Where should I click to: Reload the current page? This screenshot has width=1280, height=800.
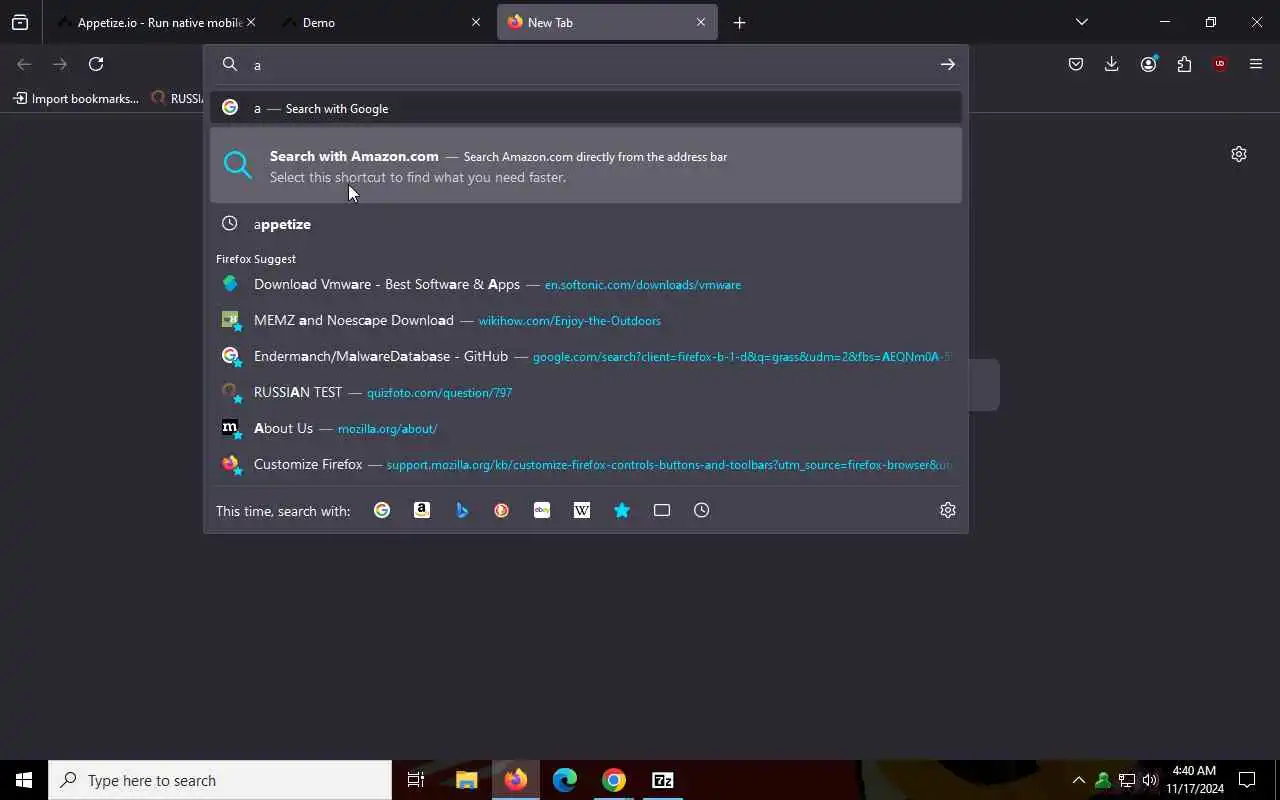tap(96, 64)
